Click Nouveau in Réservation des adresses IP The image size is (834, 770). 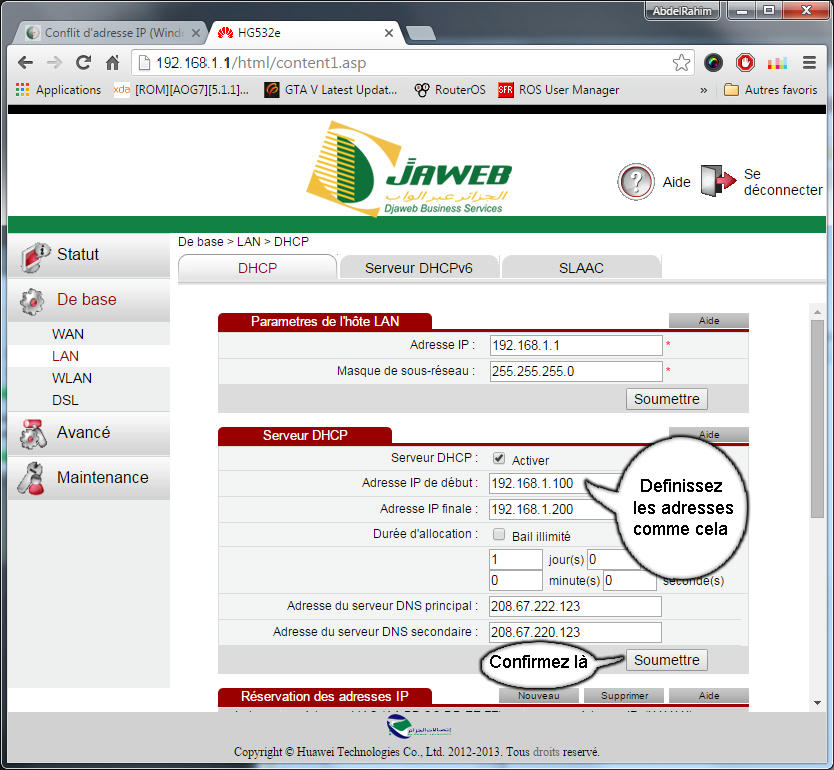[538, 696]
